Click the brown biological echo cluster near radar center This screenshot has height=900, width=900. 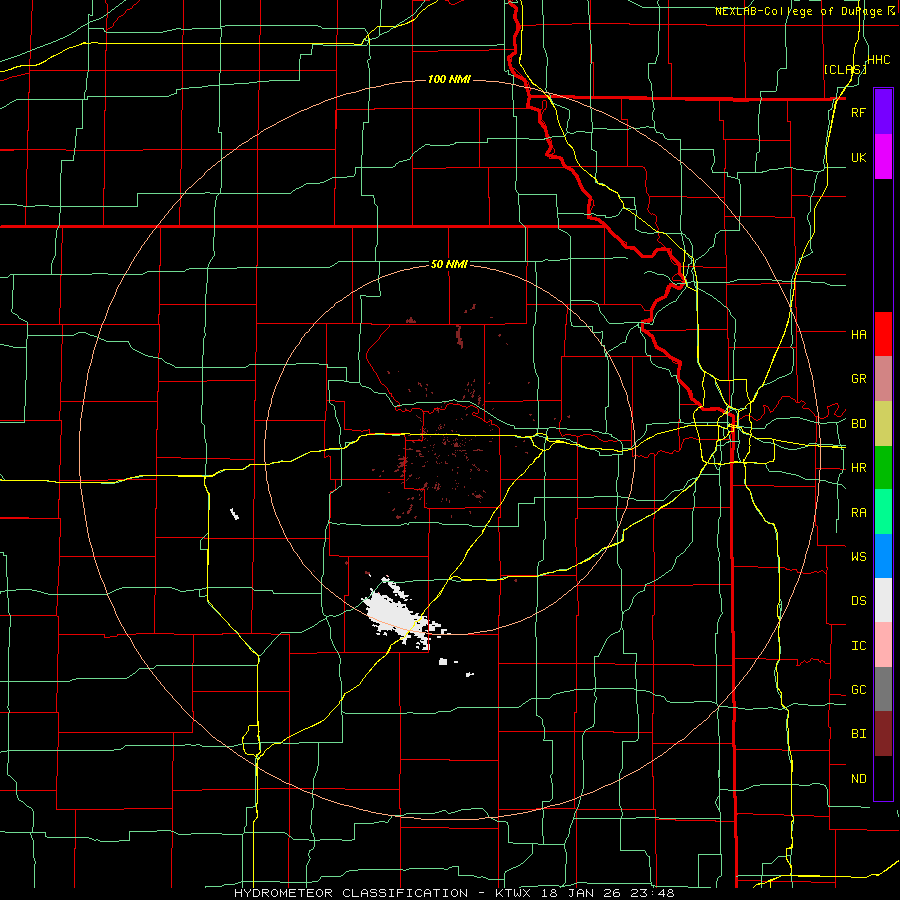pyautogui.click(x=445, y=459)
